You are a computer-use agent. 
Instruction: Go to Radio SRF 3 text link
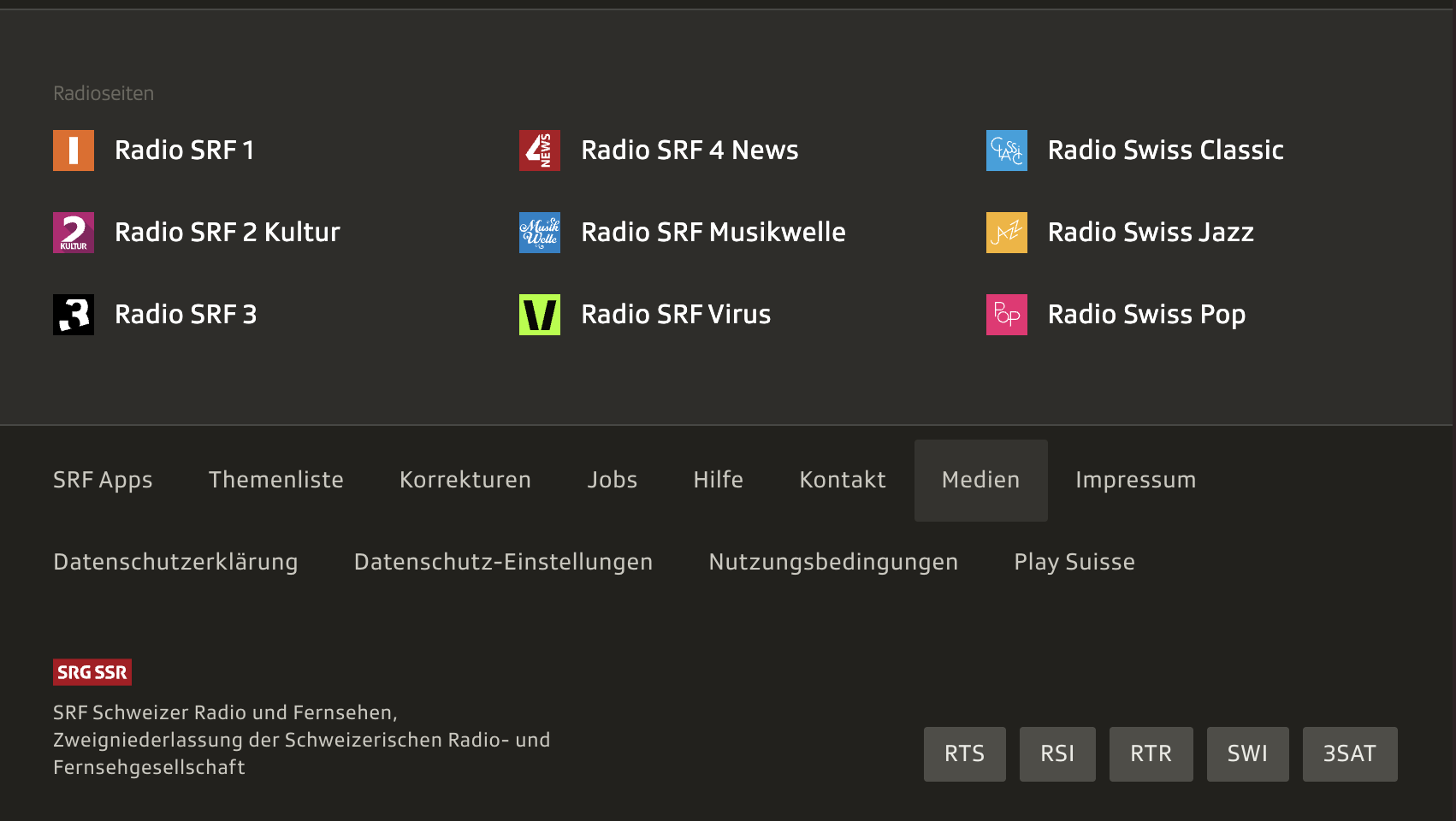pos(186,315)
